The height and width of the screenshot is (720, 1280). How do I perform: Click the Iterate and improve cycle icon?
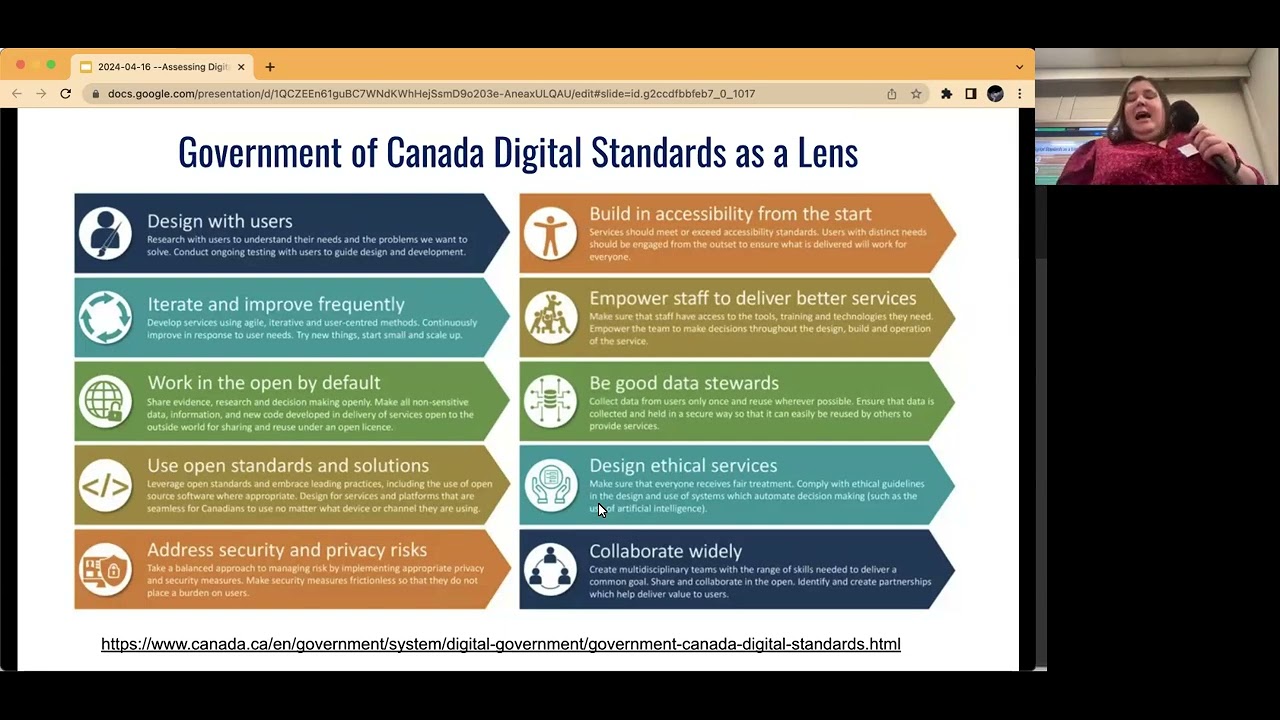105,317
